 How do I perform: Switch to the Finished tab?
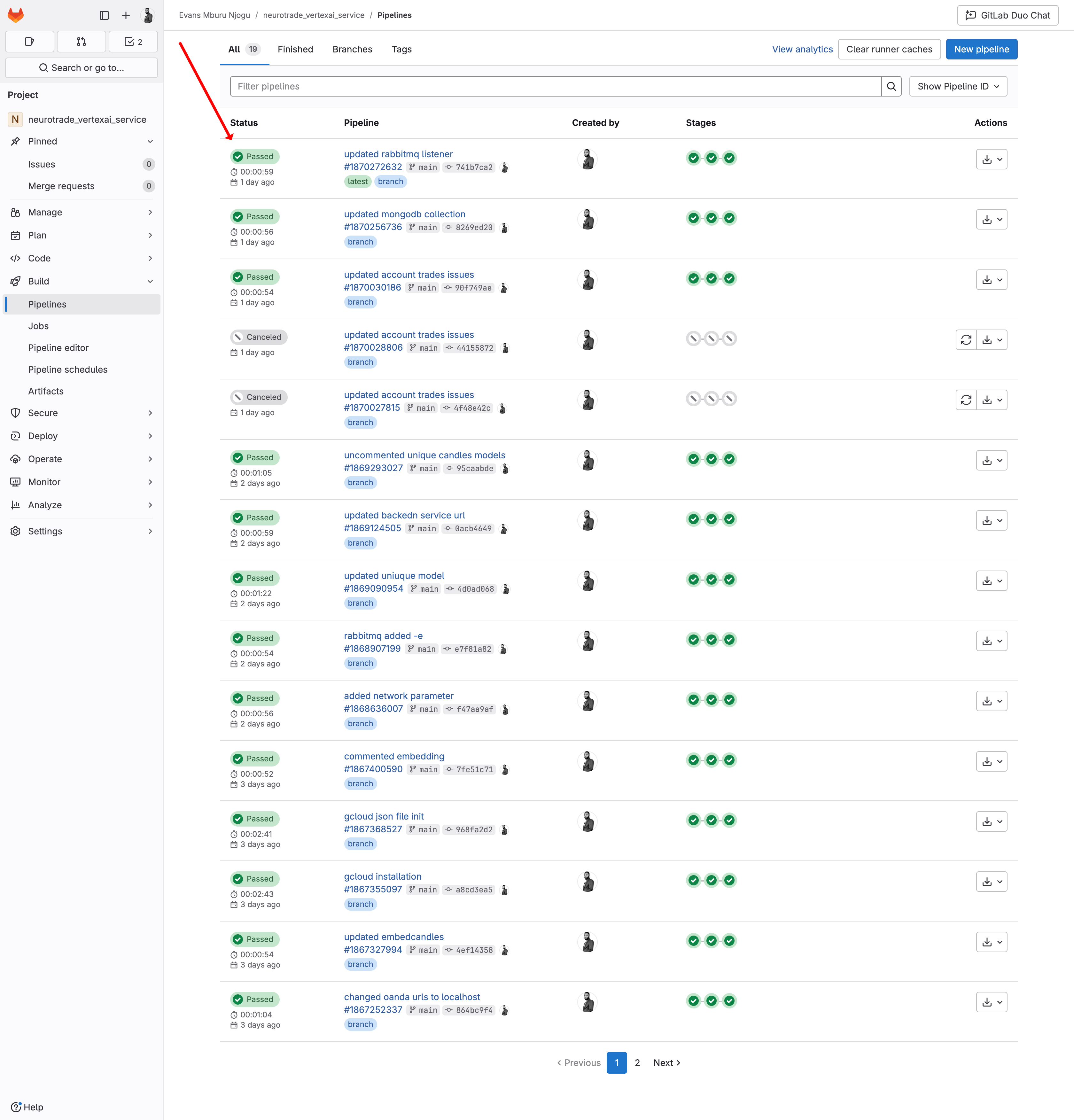(295, 49)
